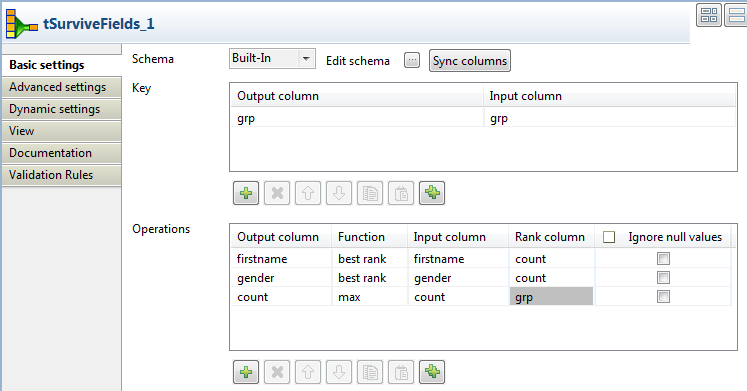This screenshot has height=391, width=747.
Task: Select firstname output column cell in Operations
Action: (x=282, y=259)
